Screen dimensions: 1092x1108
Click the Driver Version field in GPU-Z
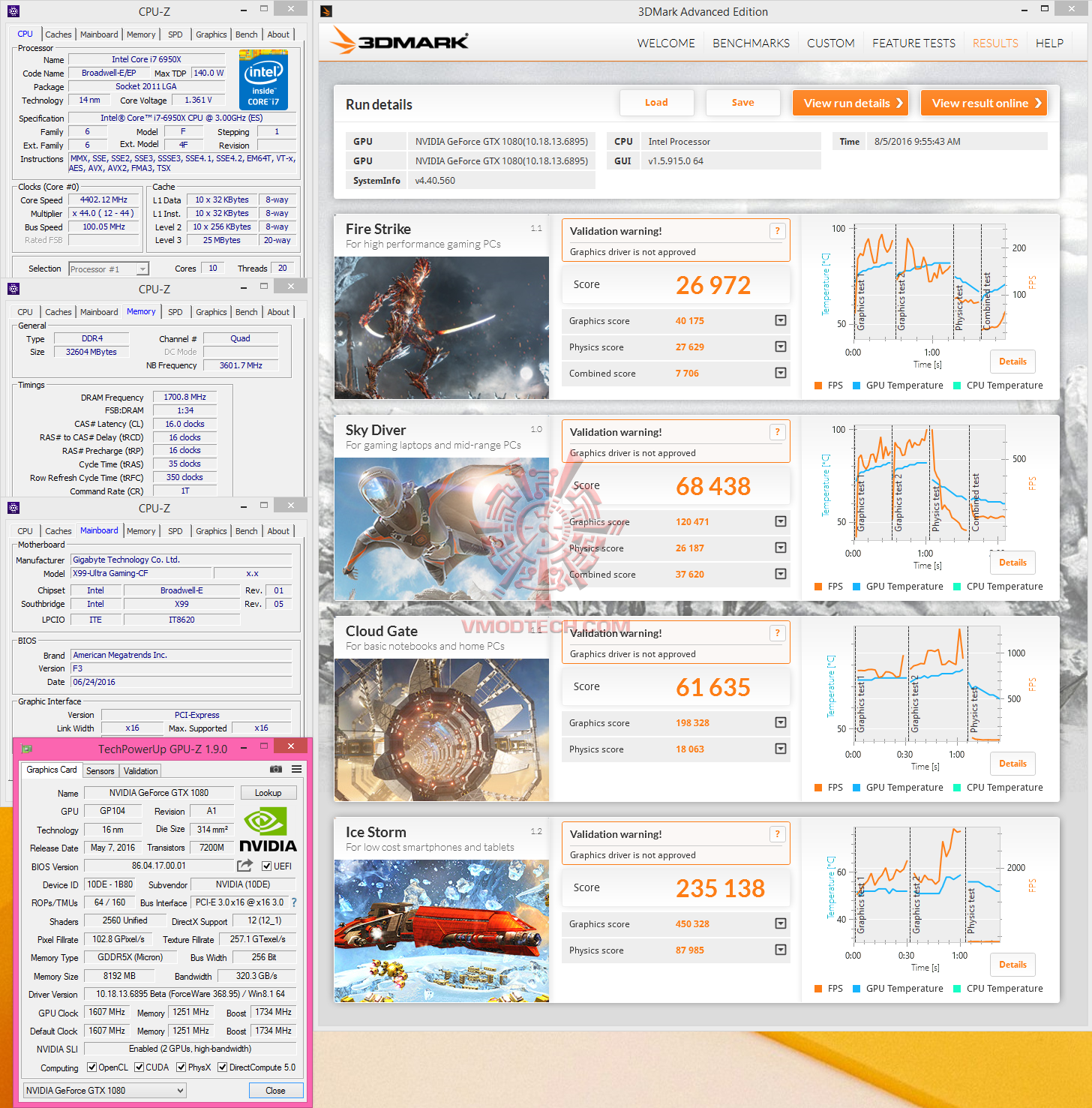tap(190, 994)
